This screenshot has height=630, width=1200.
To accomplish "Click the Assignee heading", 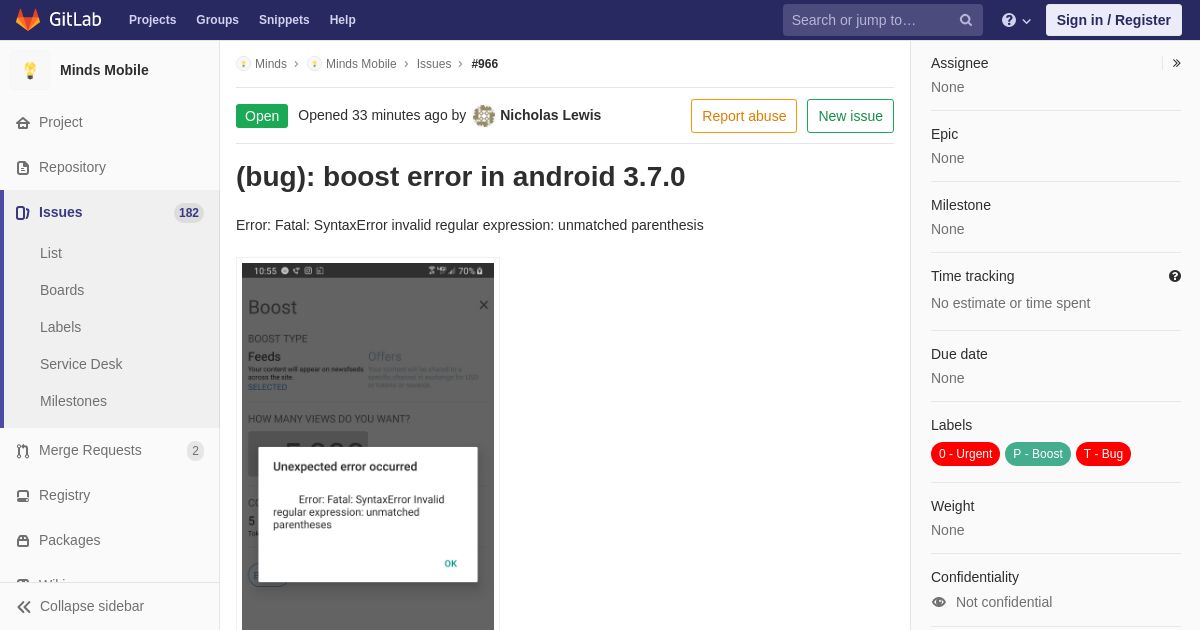I will pyautogui.click(x=959, y=63).
